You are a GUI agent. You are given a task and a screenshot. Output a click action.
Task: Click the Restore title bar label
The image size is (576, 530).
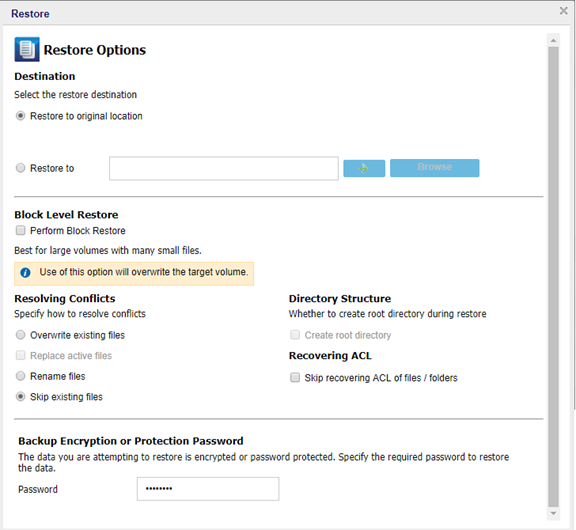coord(30,14)
